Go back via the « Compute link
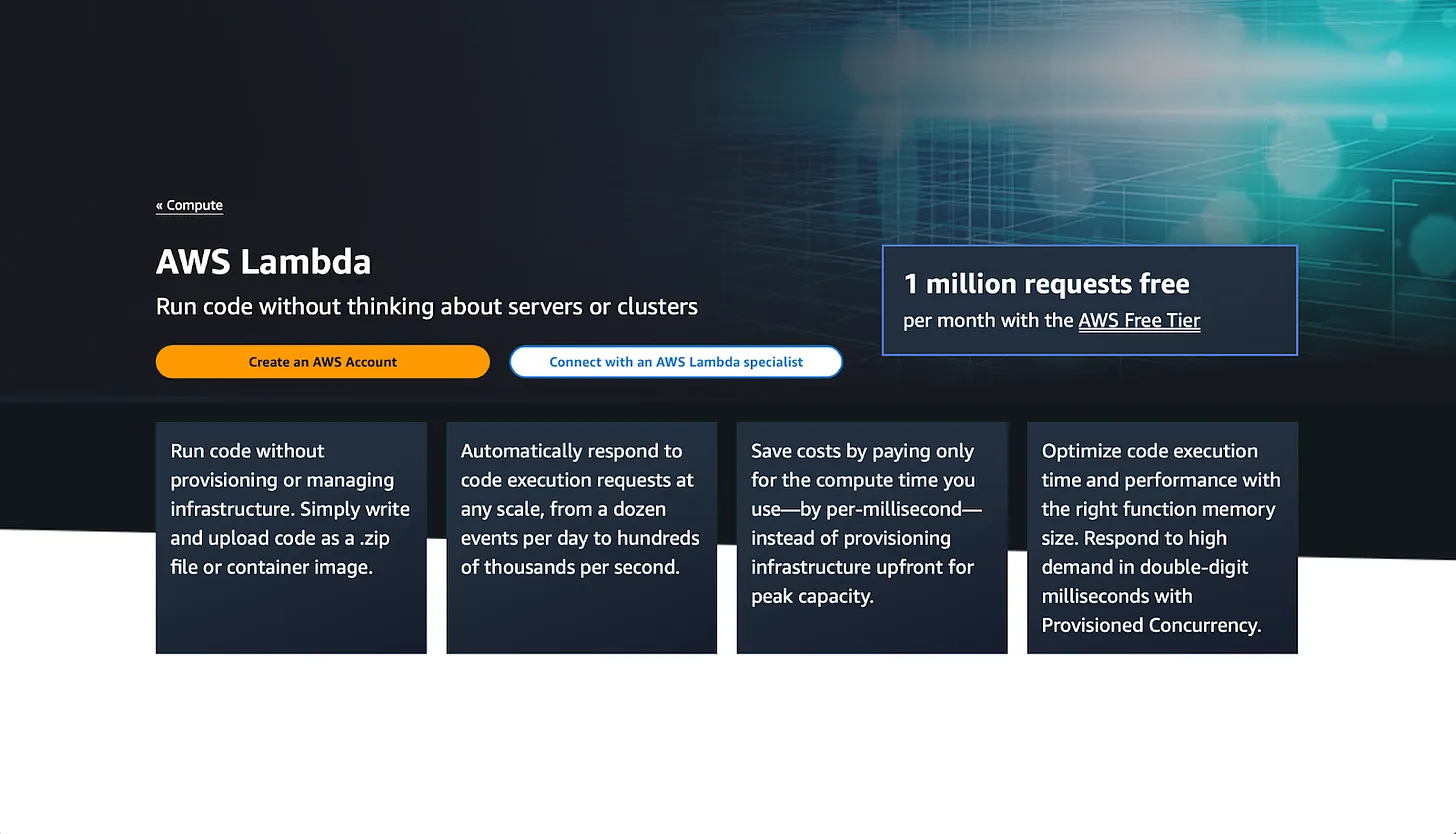The height and width of the screenshot is (834, 1456). click(189, 205)
